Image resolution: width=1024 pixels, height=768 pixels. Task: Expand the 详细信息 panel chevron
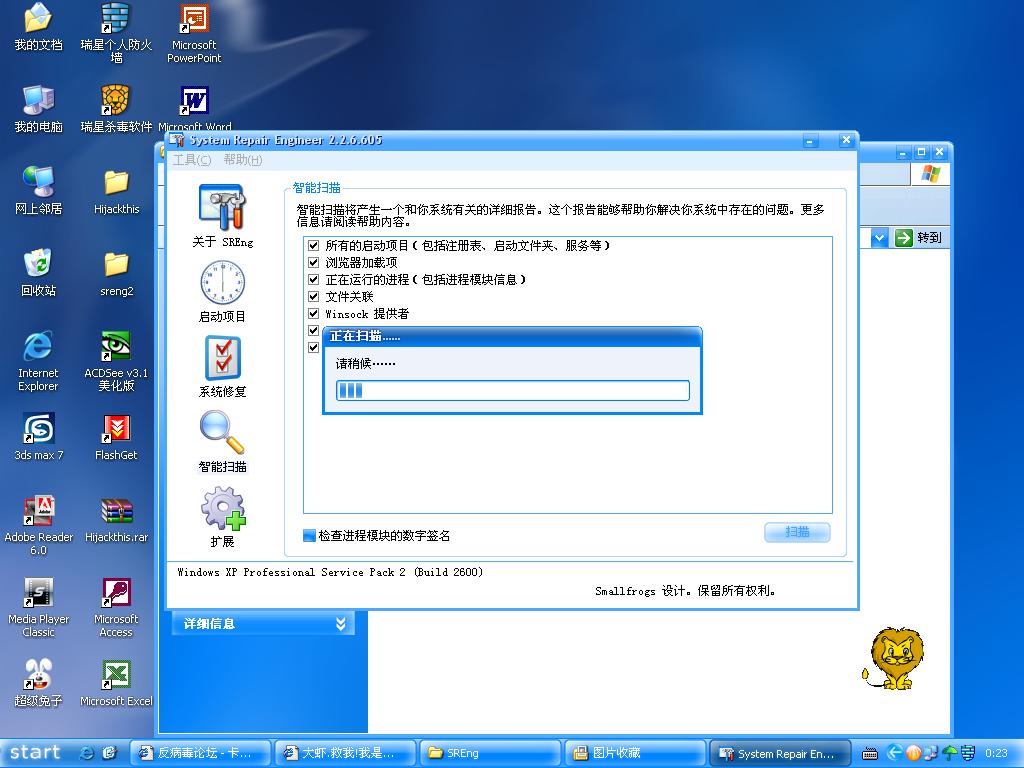[x=341, y=624]
